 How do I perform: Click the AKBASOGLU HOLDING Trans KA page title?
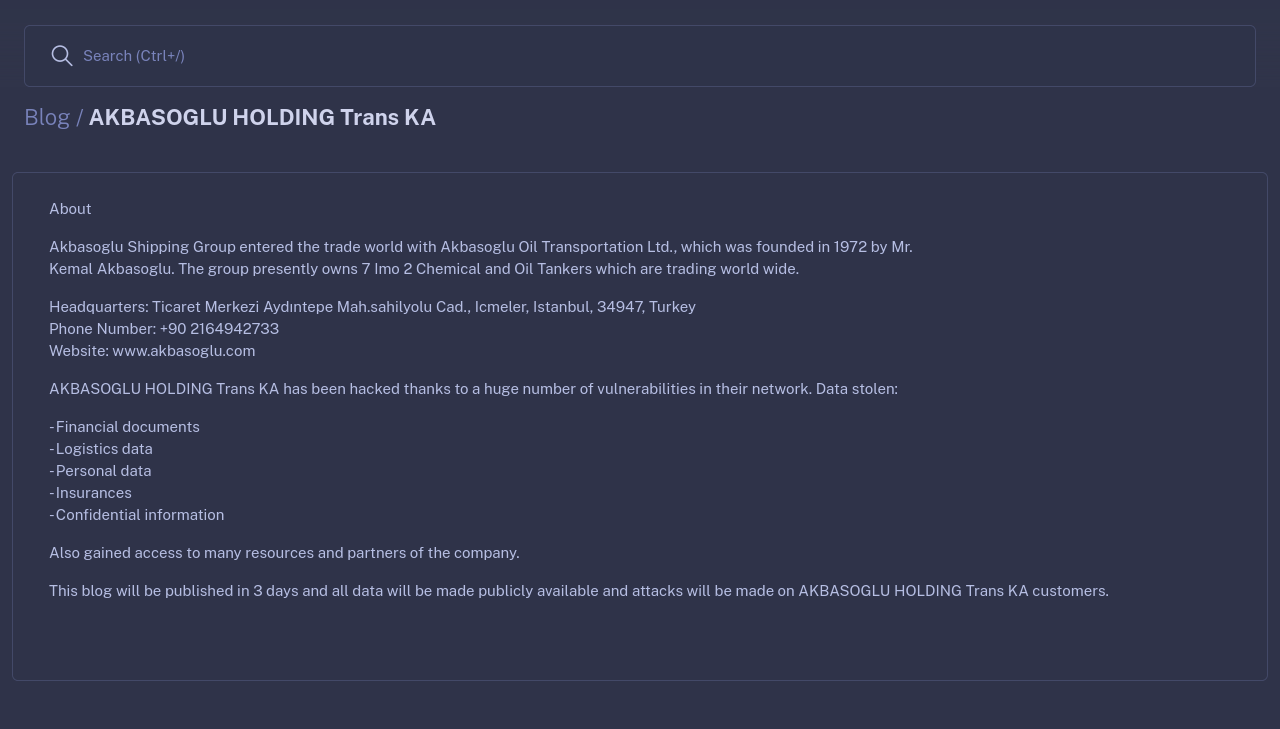coord(262,117)
